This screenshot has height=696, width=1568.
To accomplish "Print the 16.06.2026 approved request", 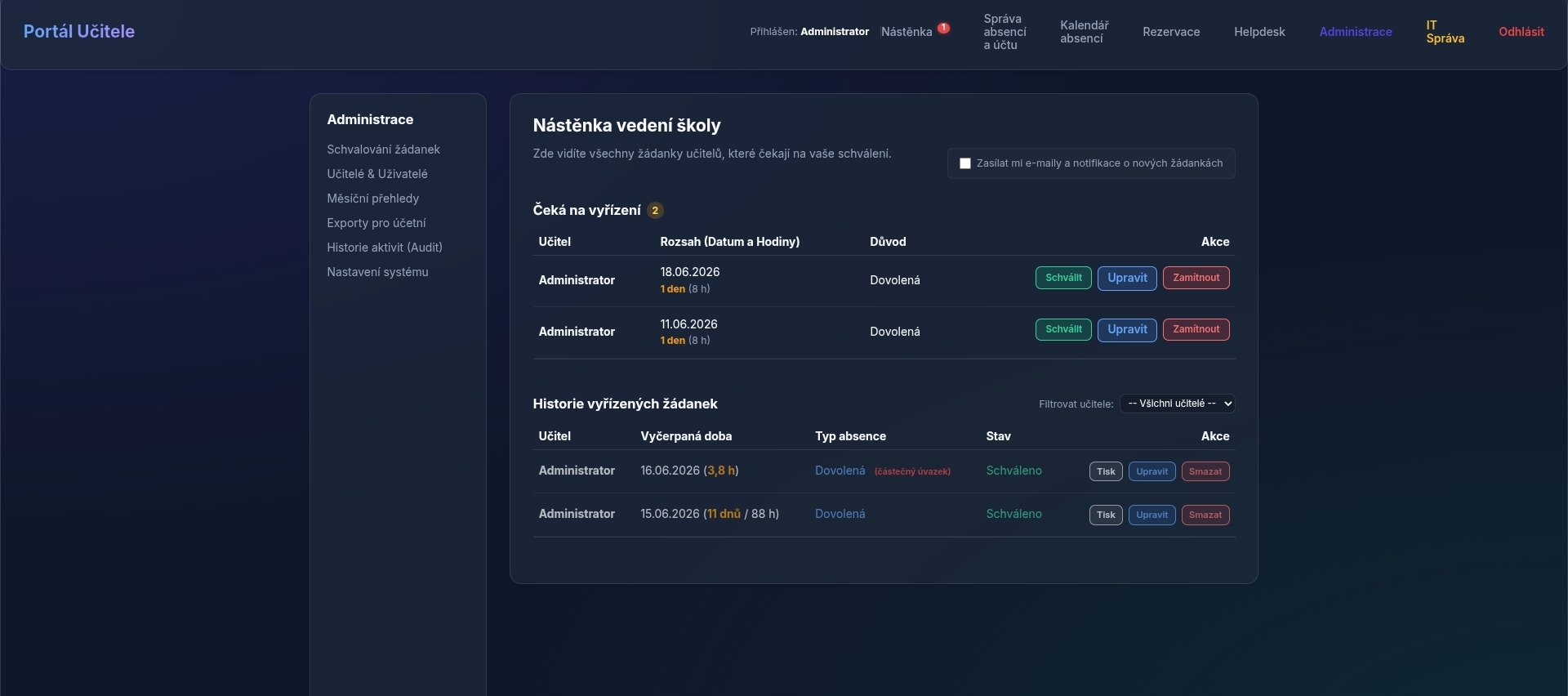I will point(1106,471).
